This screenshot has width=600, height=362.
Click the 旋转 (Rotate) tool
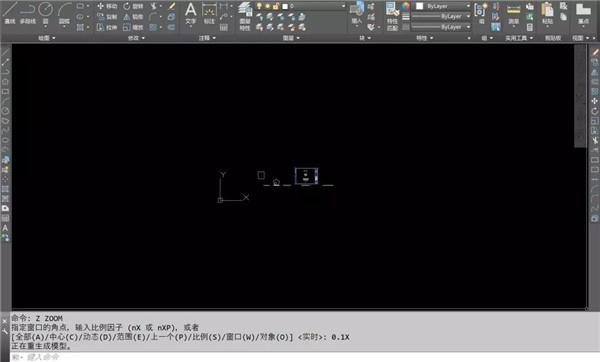pyautogui.click(x=134, y=6)
